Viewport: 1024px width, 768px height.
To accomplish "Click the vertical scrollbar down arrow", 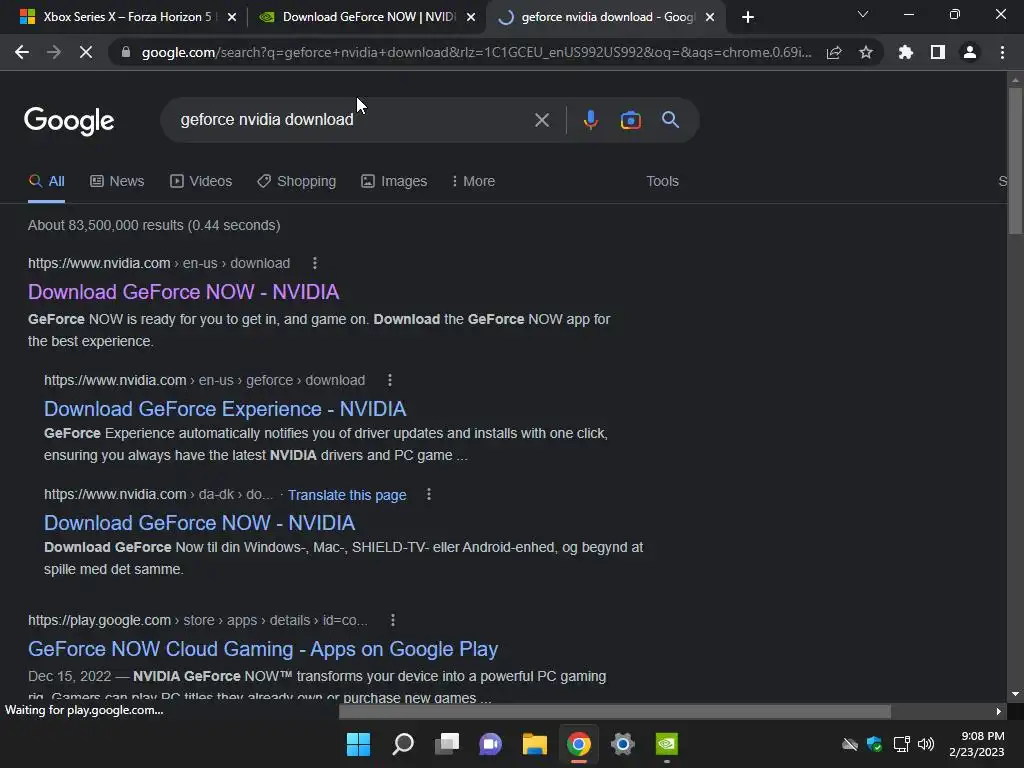I will click(x=1015, y=694).
